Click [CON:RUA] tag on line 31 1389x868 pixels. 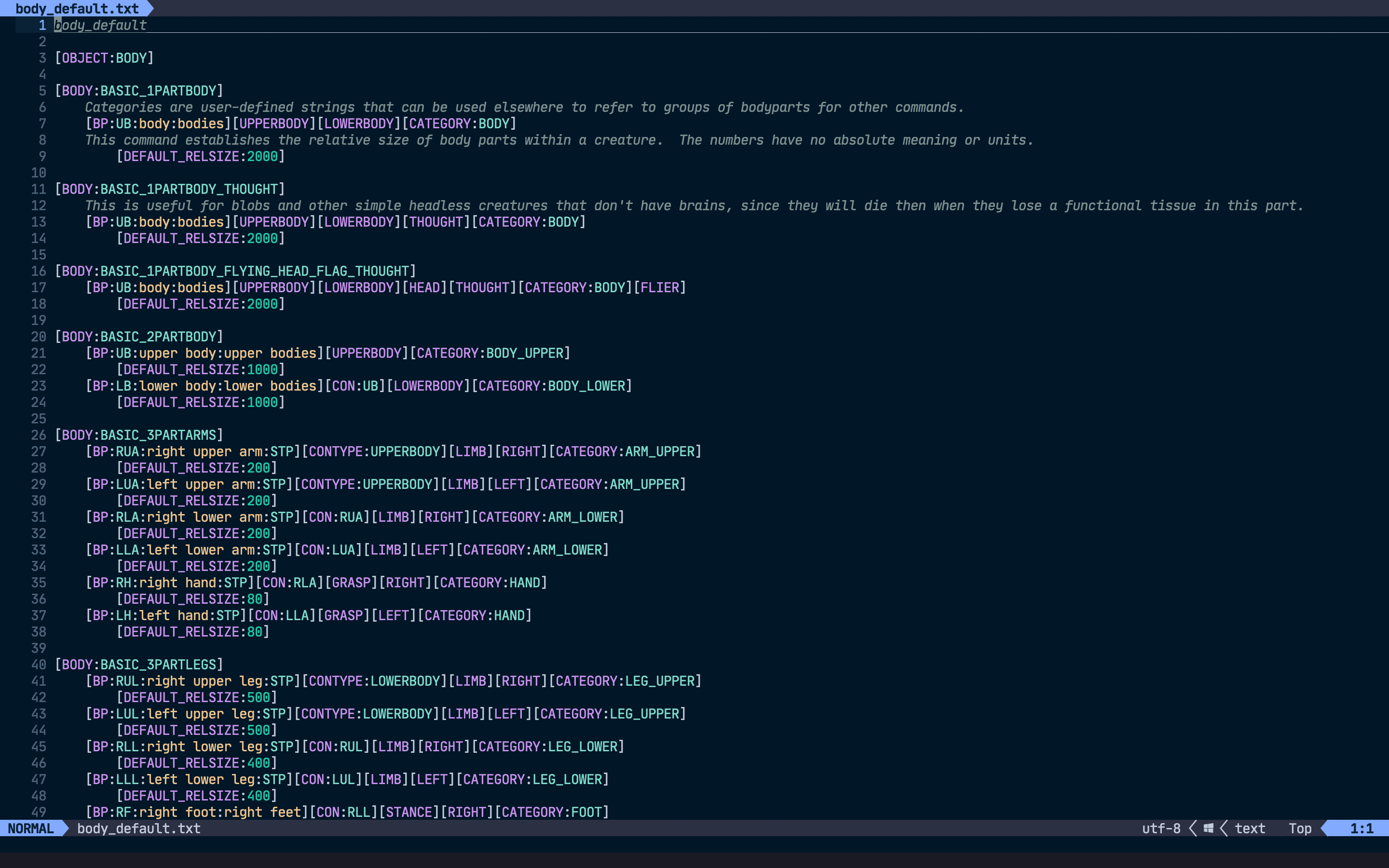click(x=336, y=517)
